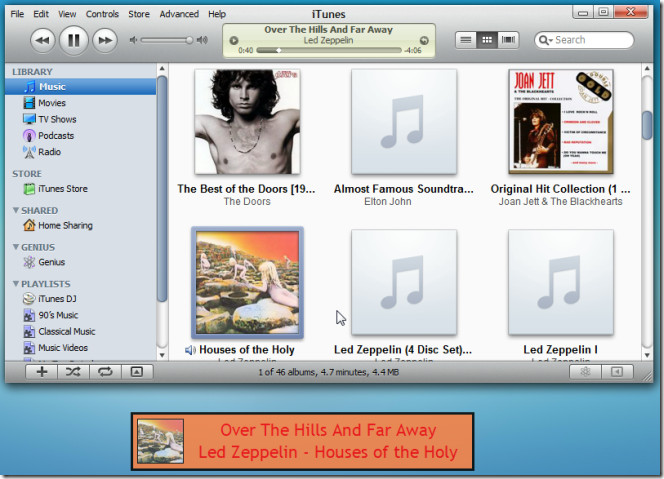
Task: Select The Best of the Doors artwork
Action: 247,122
